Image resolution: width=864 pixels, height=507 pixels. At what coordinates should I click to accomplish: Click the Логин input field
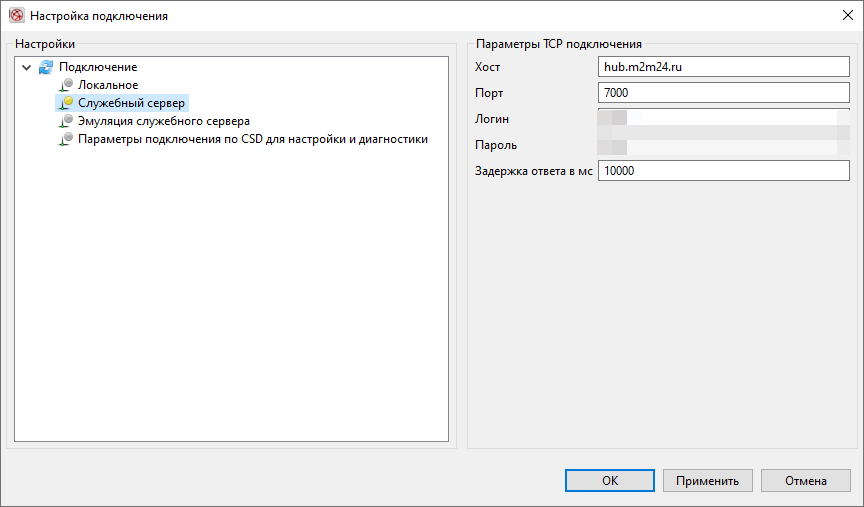point(723,118)
